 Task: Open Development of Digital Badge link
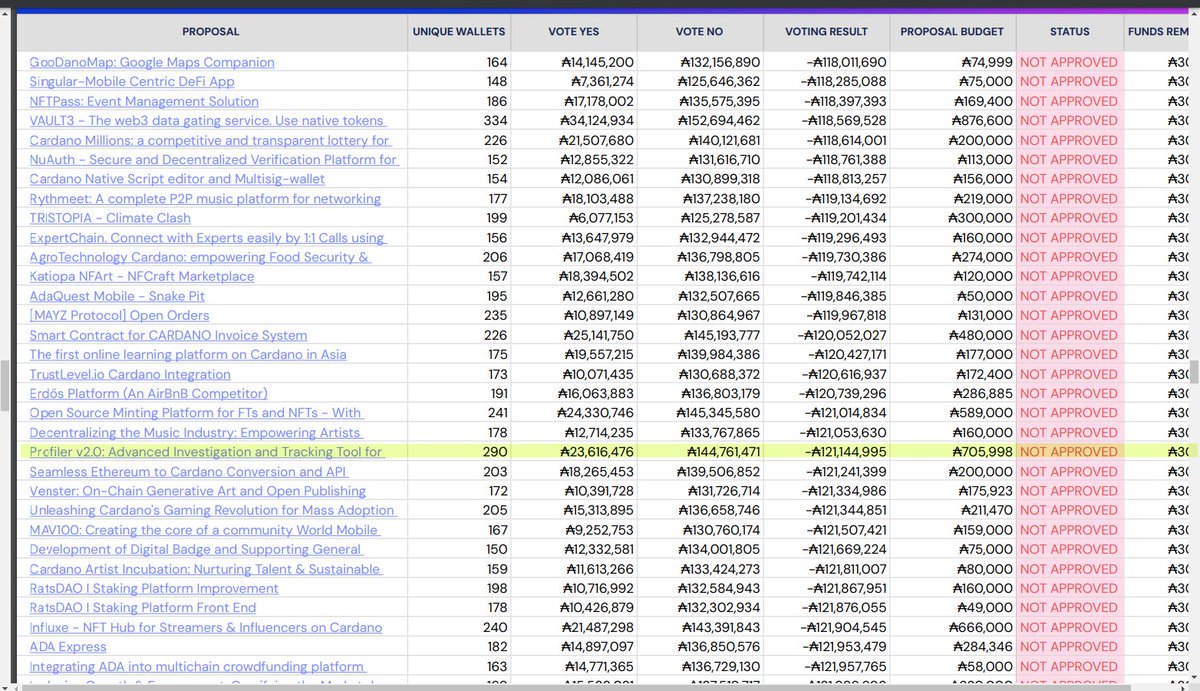[x=196, y=549]
